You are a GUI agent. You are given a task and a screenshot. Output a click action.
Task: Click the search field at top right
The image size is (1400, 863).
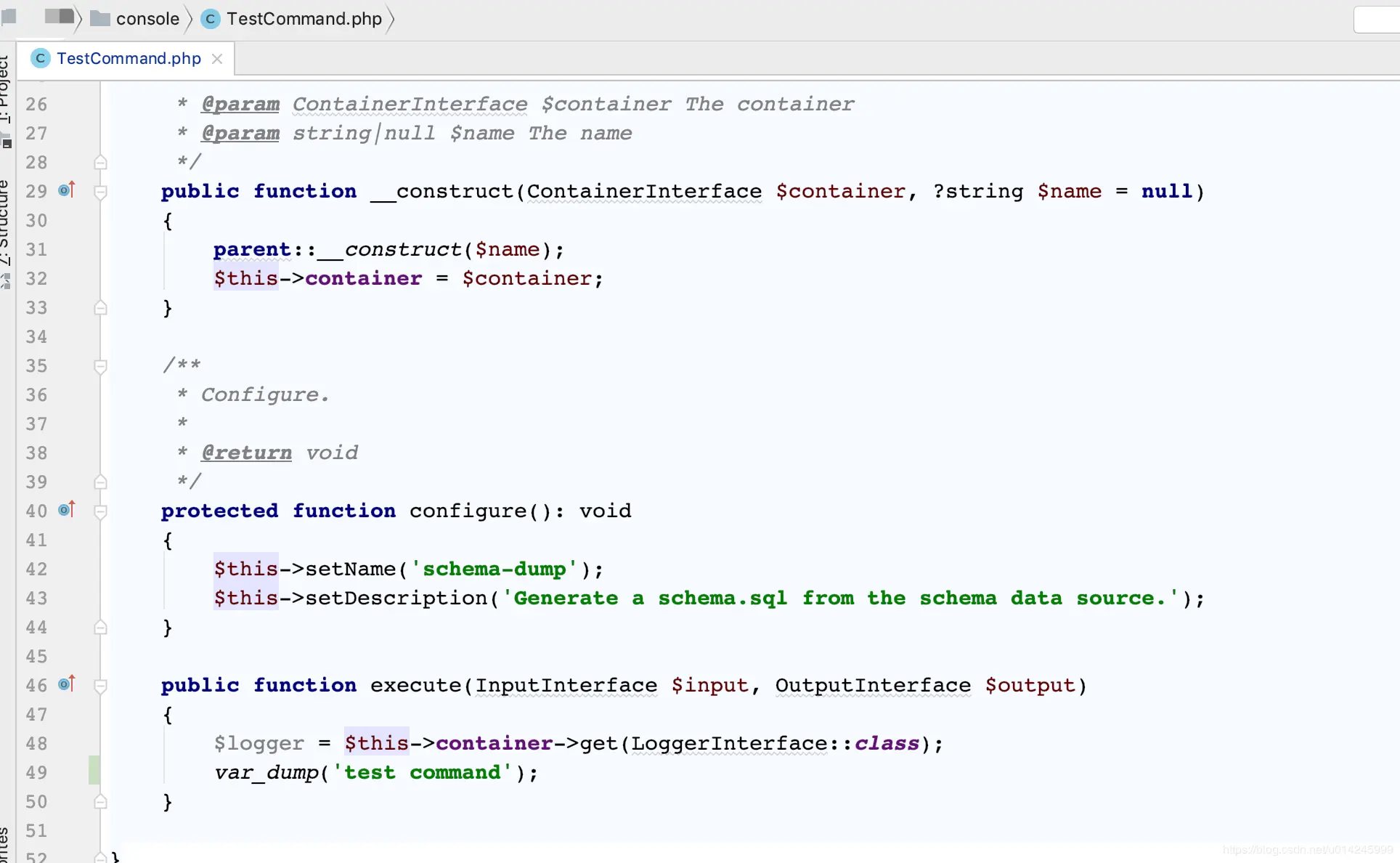coord(1376,20)
